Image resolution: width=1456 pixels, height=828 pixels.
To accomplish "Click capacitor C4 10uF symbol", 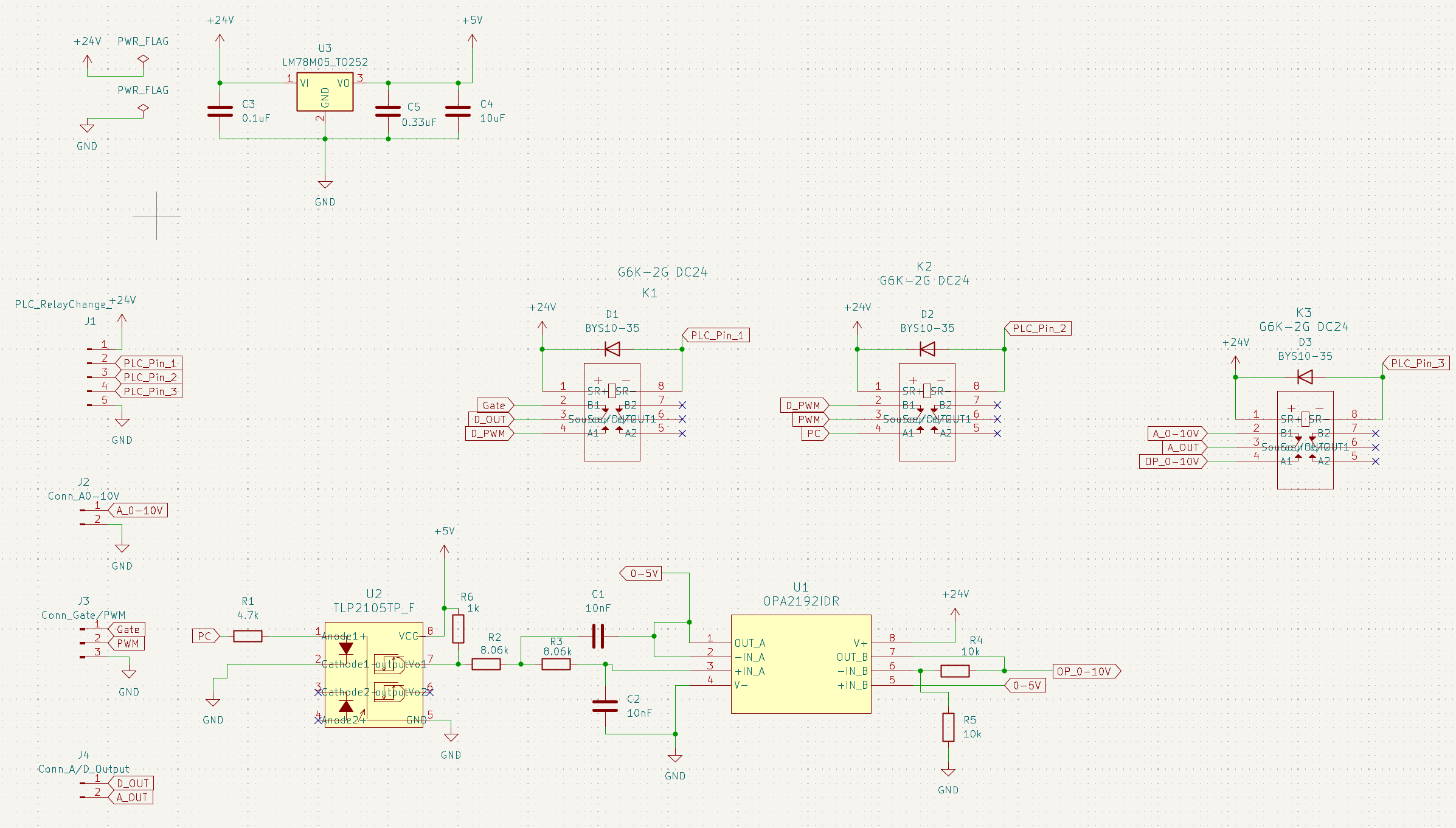I will (x=458, y=111).
